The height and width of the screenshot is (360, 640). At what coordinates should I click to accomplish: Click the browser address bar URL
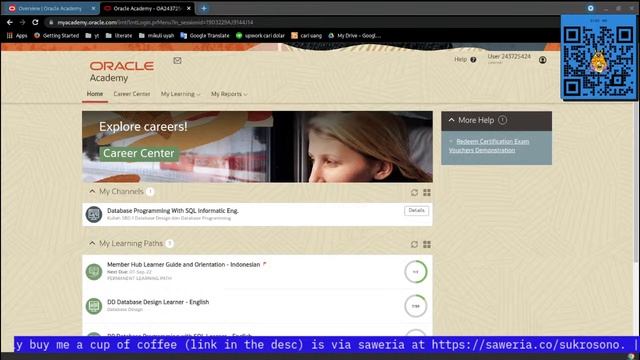point(155,22)
